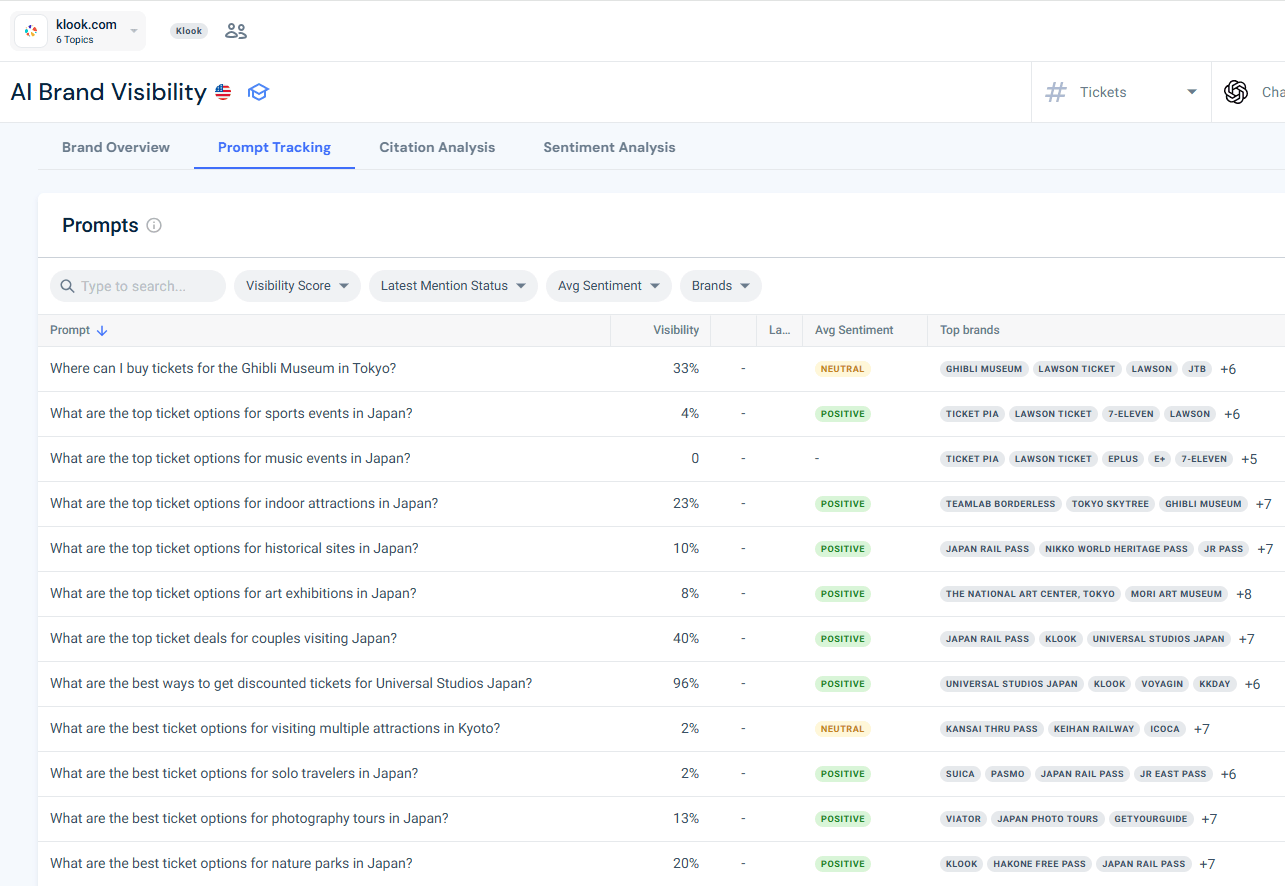
Task: Select the Prompt Tracking tab
Action: coord(274,147)
